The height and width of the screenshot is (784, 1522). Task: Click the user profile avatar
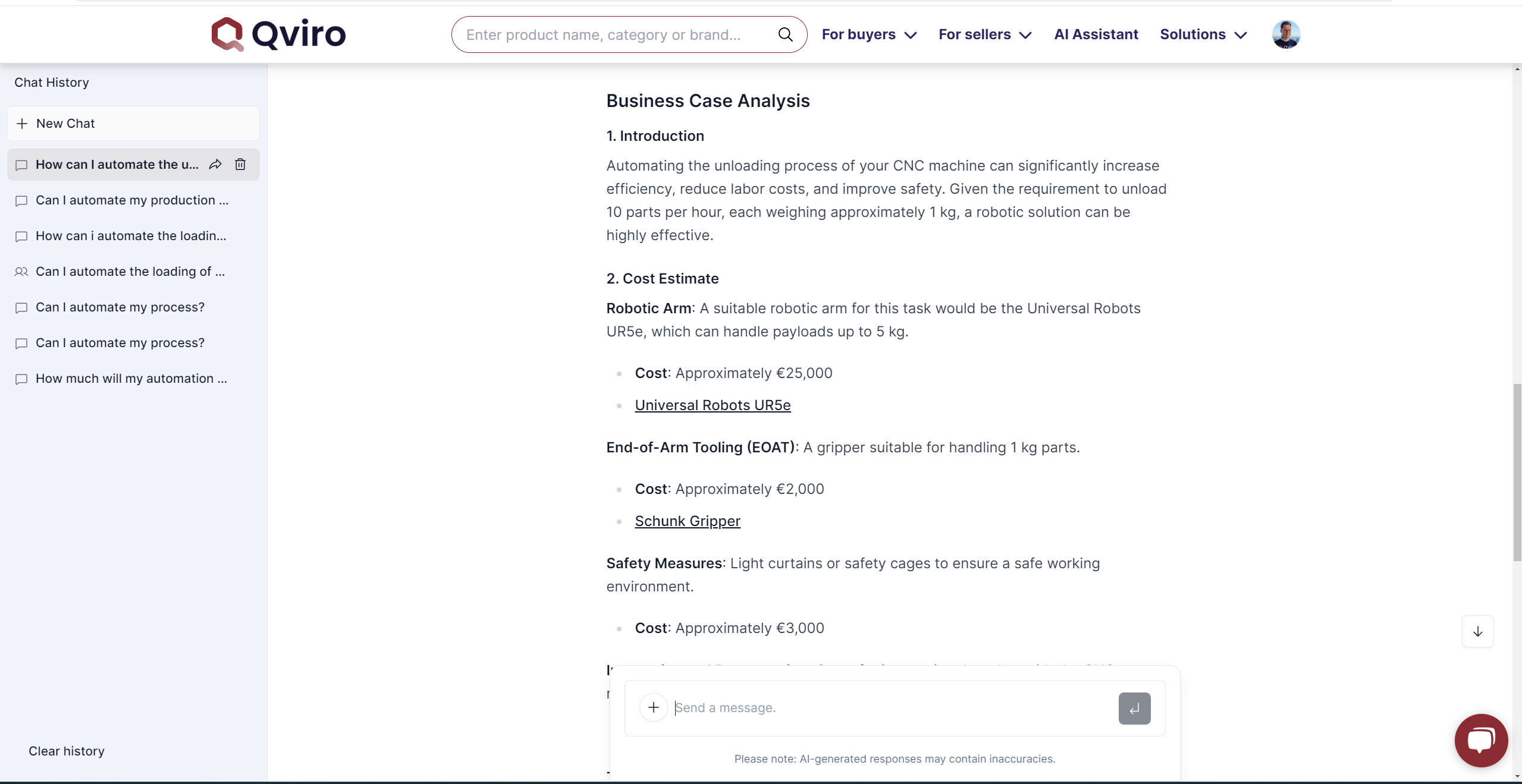click(x=1286, y=34)
